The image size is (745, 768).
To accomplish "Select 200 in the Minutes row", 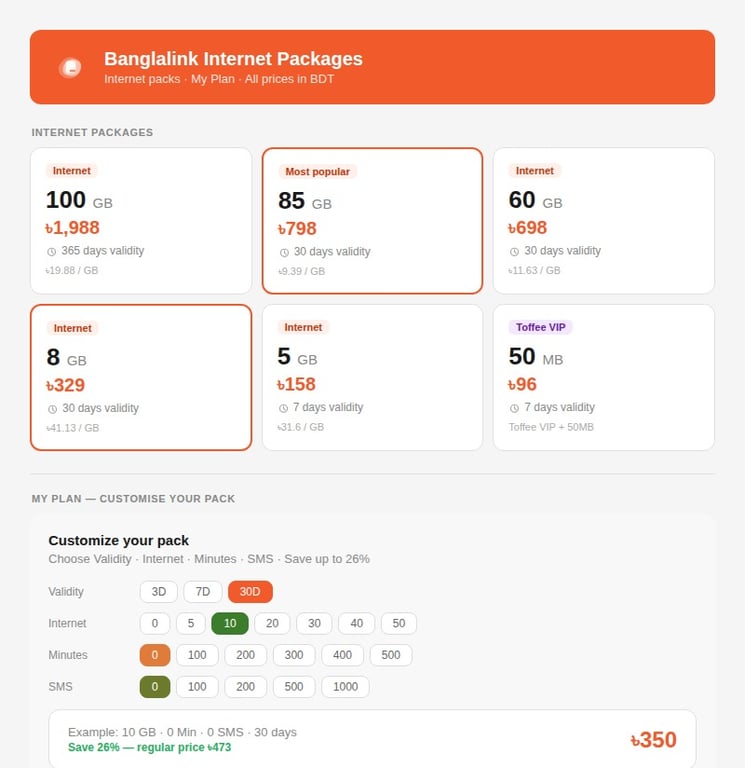I will tap(245, 655).
